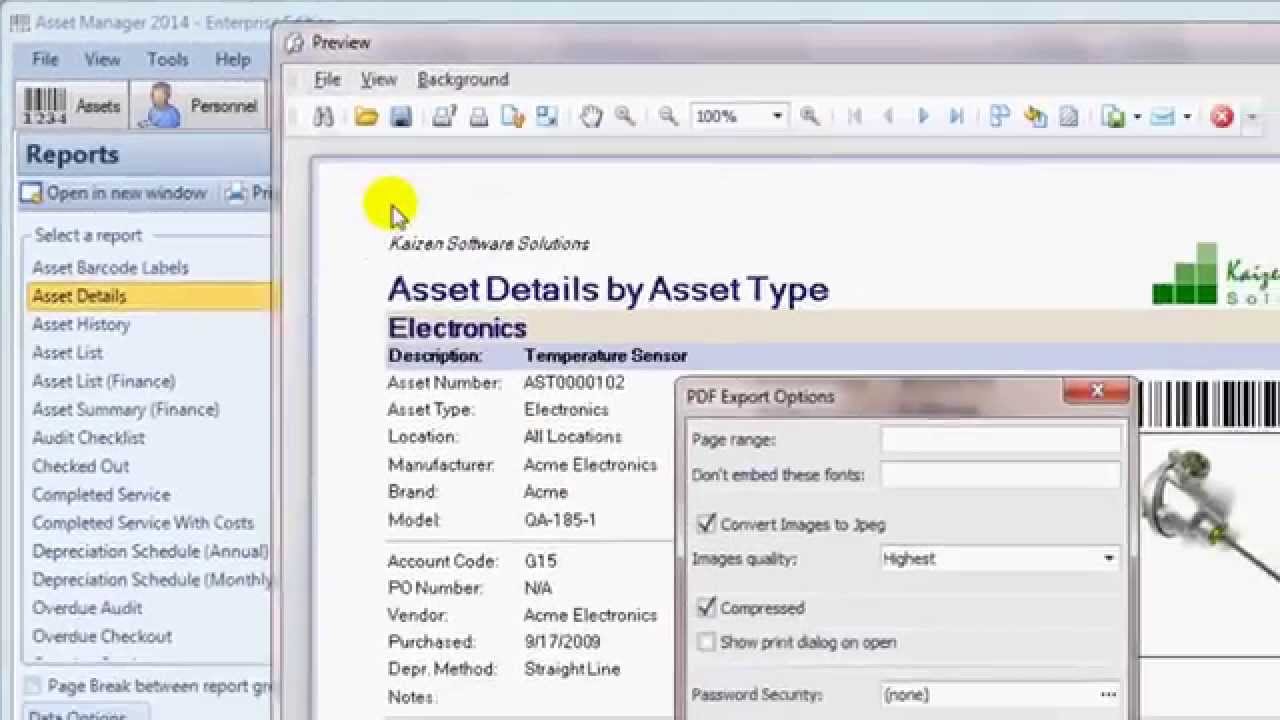The height and width of the screenshot is (720, 1280).
Task: Toggle Page Break between report groups checkbox
Action: point(34,686)
